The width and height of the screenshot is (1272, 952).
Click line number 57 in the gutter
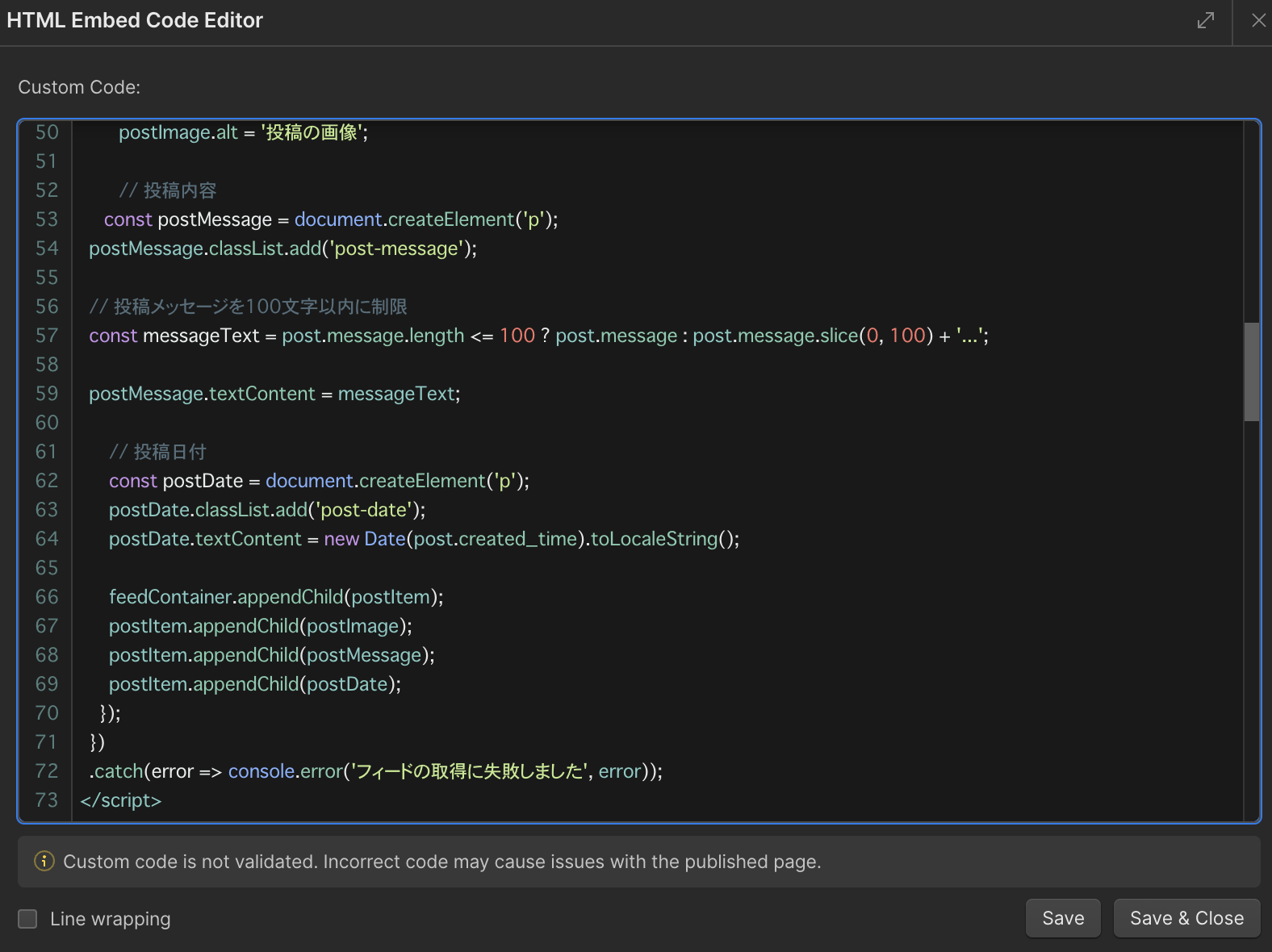[47, 336]
